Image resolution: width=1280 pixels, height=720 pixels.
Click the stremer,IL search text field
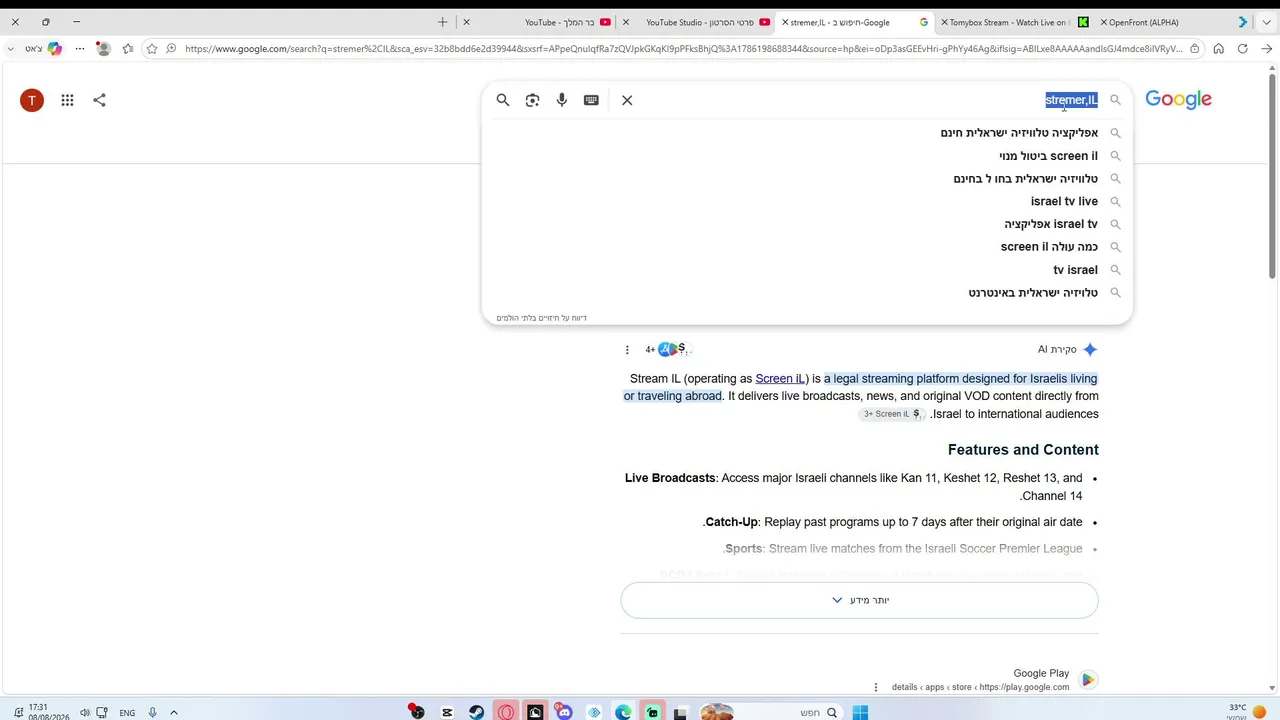click(x=1071, y=100)
